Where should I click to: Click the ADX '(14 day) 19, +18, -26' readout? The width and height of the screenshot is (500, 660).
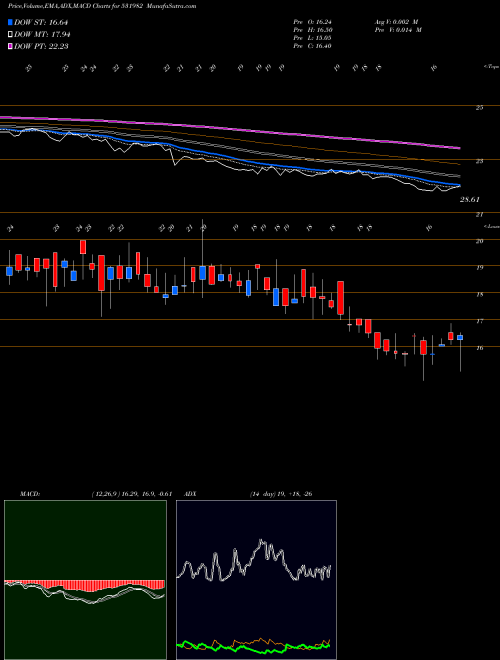(x=281, y=494)
